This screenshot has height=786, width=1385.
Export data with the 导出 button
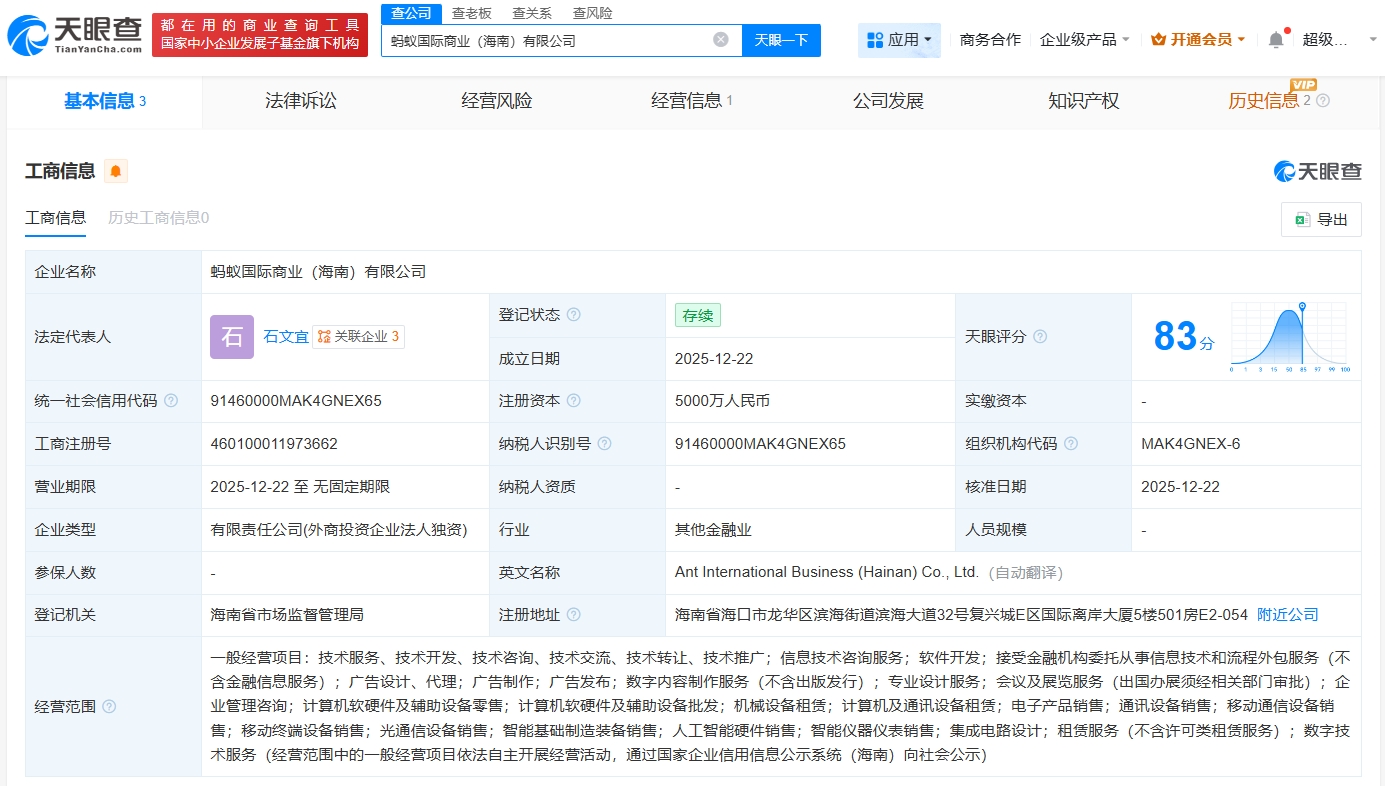click(1321, 220)
